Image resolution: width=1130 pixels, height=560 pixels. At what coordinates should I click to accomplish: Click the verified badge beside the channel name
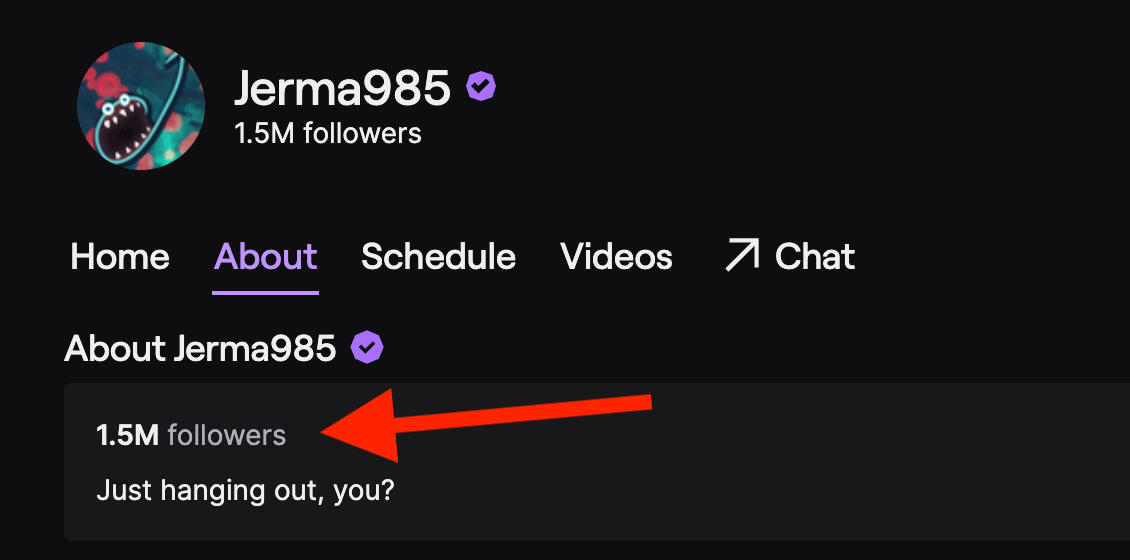click(x=481, y=88)
